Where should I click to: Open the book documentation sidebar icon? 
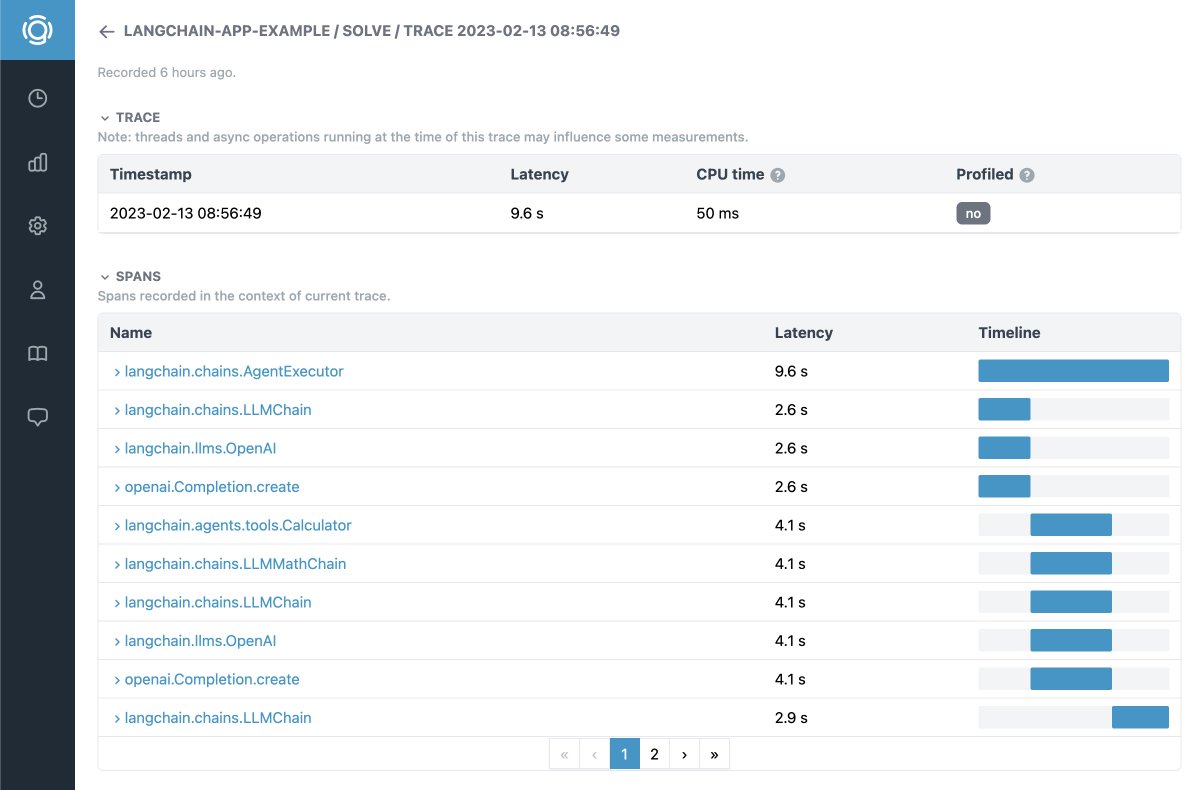pyautogui.click(x=37, y=354)
